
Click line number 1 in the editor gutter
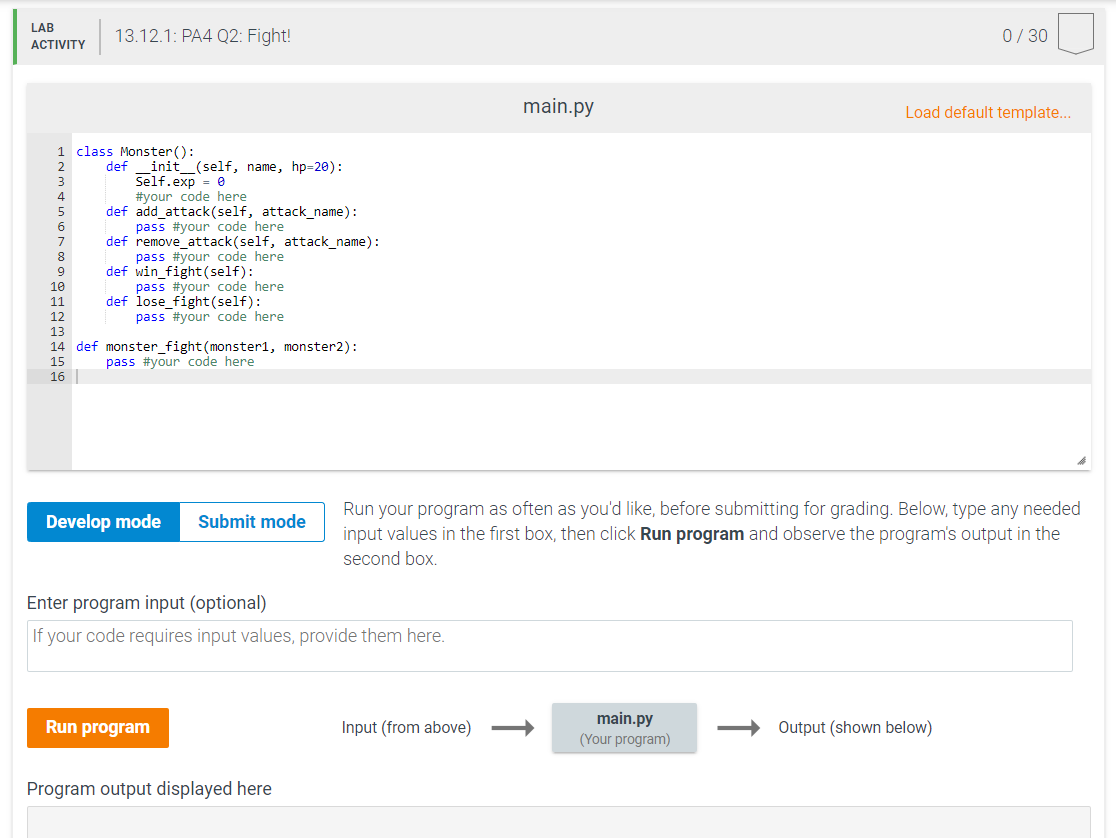click(60, 151)
